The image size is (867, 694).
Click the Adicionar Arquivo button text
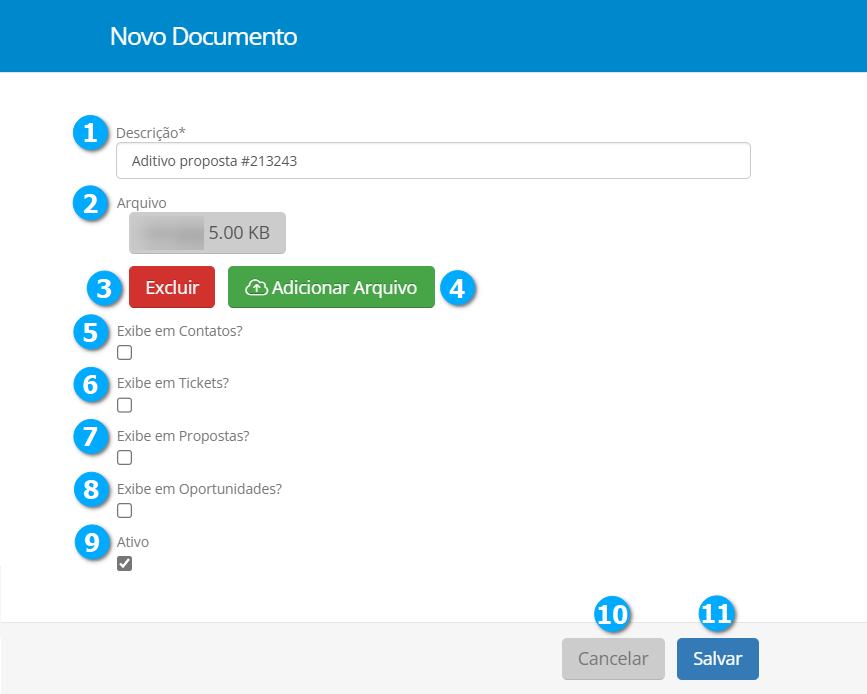(x=344, y=288)
